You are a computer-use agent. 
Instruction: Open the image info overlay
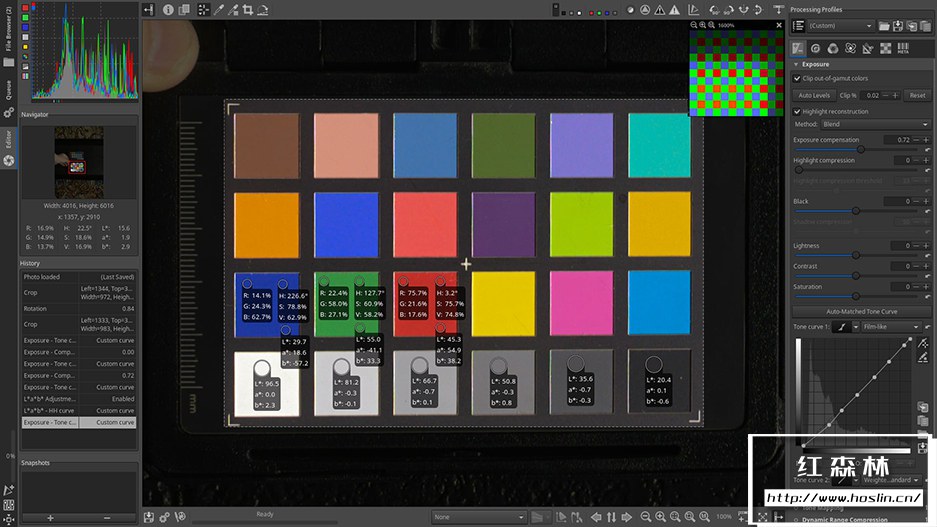[169, 10]
